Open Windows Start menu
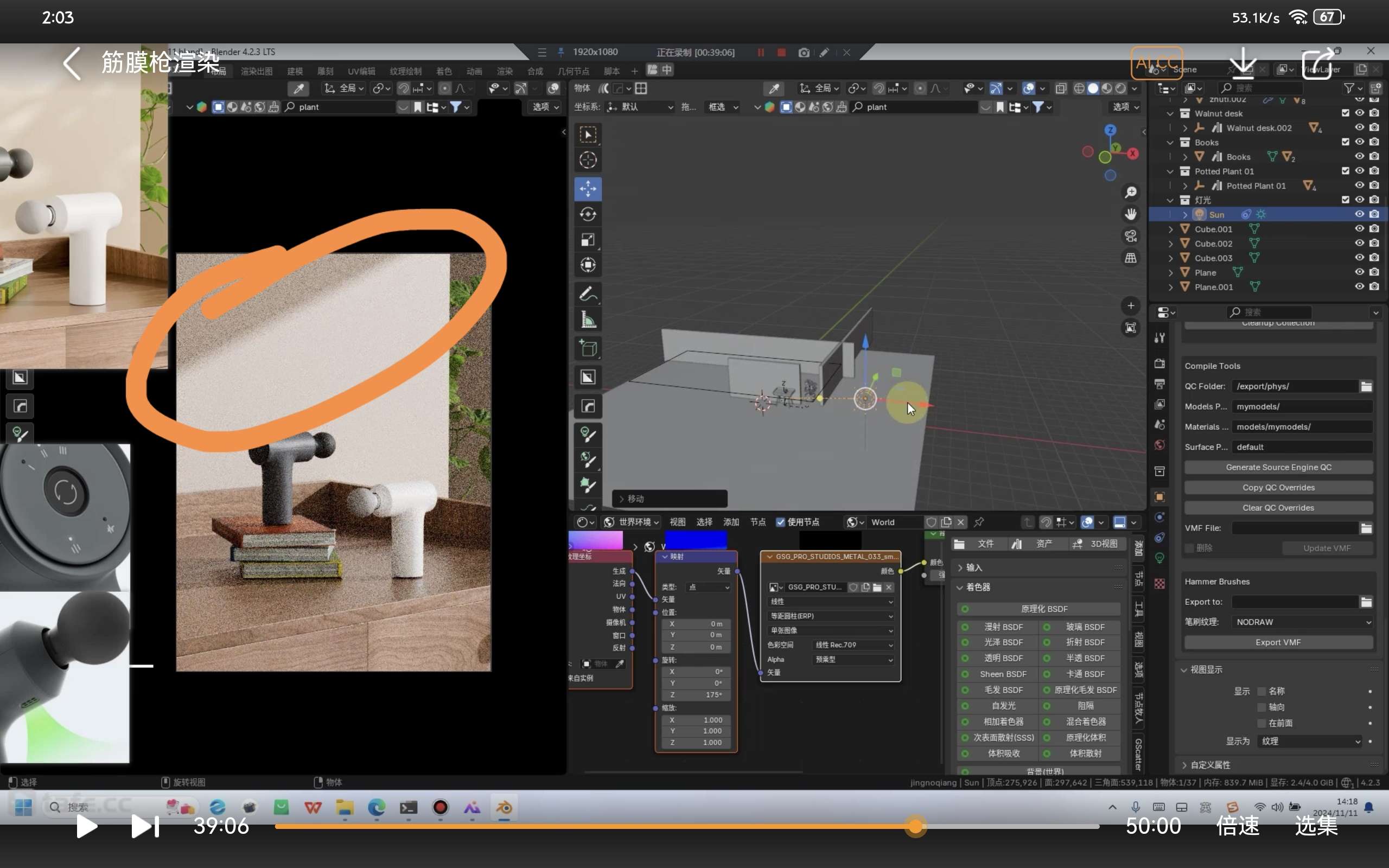 [23, 807]
